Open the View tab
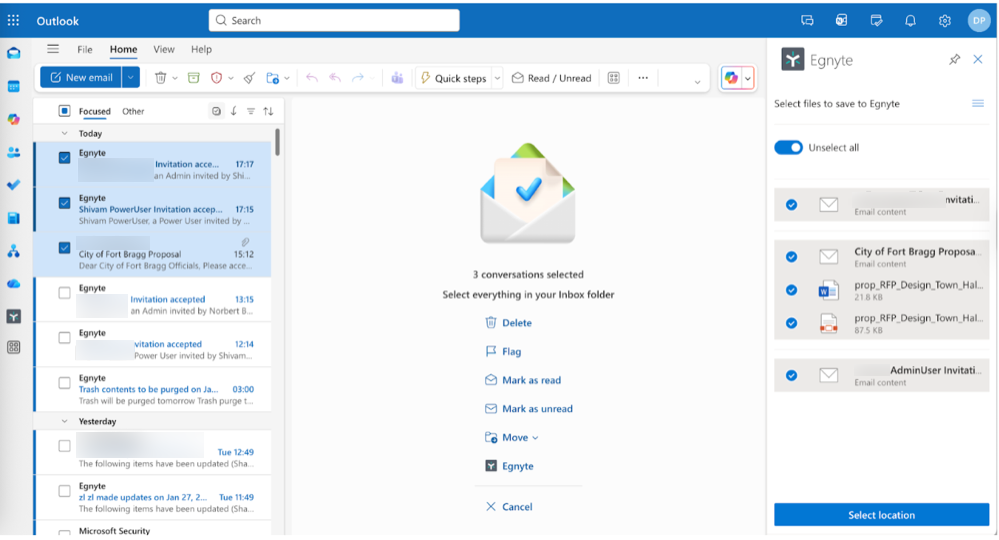Image resolution: width=999 pixels, height=540 pixels. coord(164,49)
